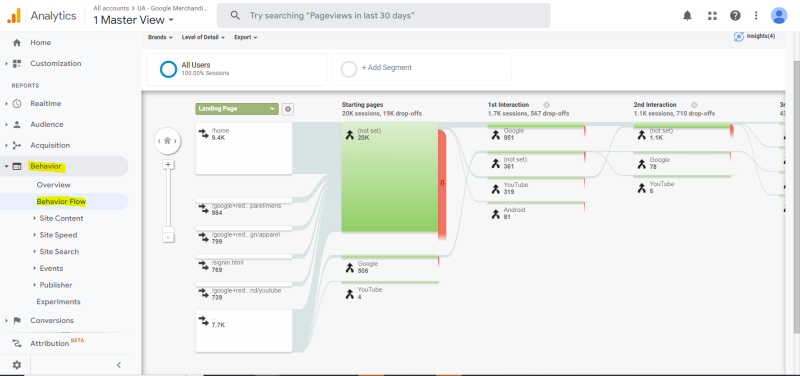Open the Realtime reports

(x=45, y=104)
